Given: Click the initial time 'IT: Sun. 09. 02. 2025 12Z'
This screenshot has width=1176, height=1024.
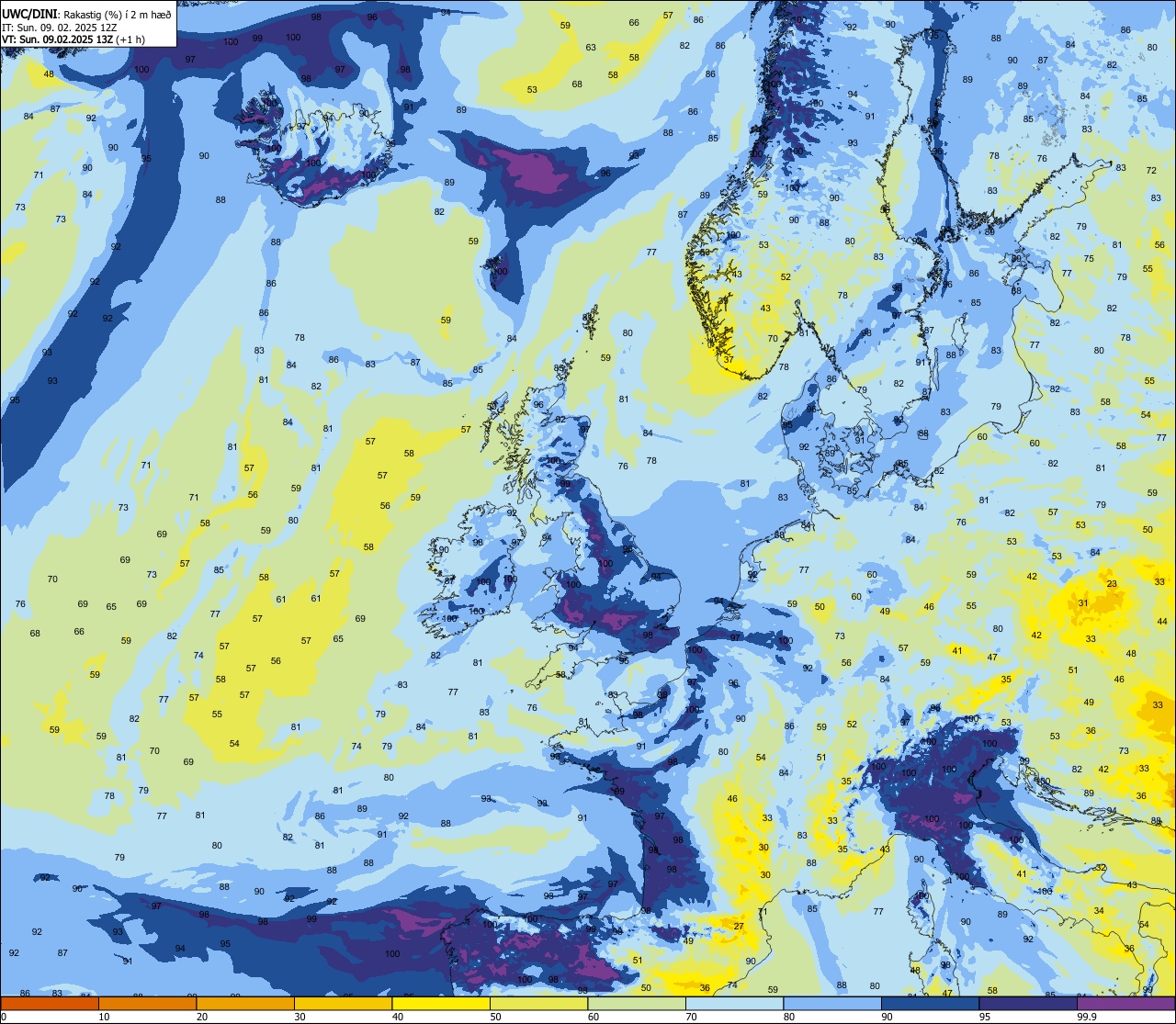Looking at the screenshot, I should [61, 28].
